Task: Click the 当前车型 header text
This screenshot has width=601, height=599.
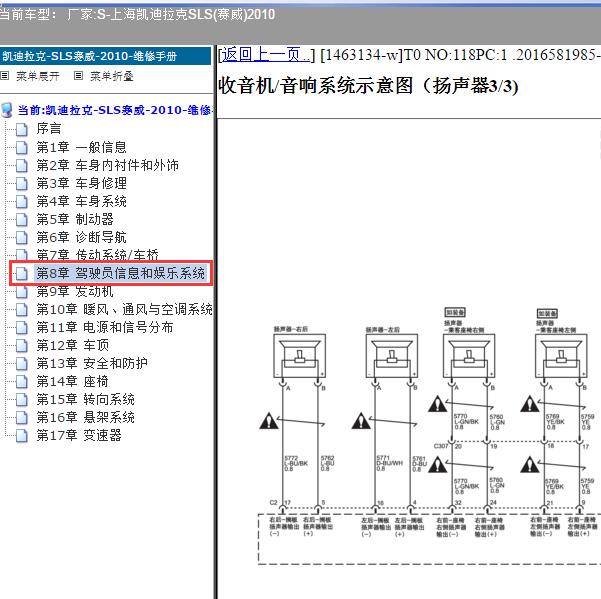Action: coord(137,15)
